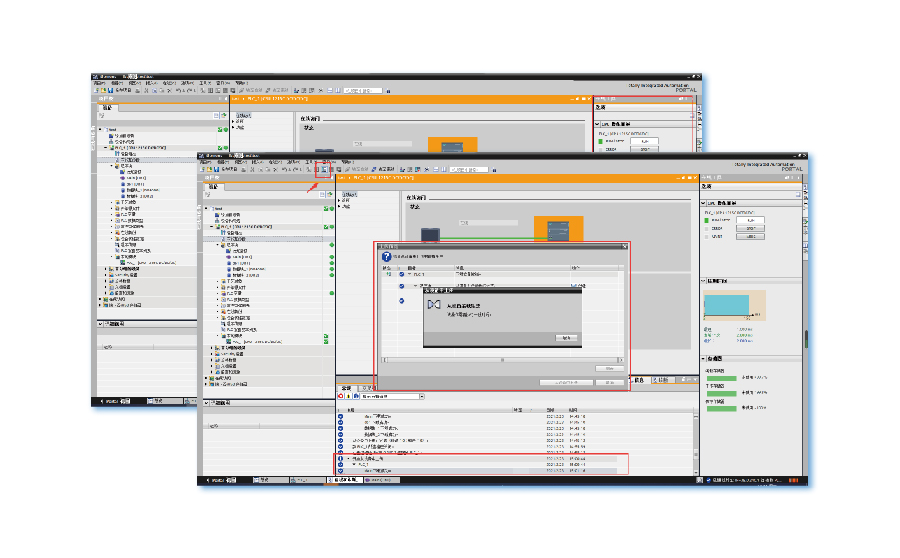Image resolution: width=900 pixels, height=558 pixels.
Task: Collapse CPU operator panel in front online tools
Action: coord(703,203)
